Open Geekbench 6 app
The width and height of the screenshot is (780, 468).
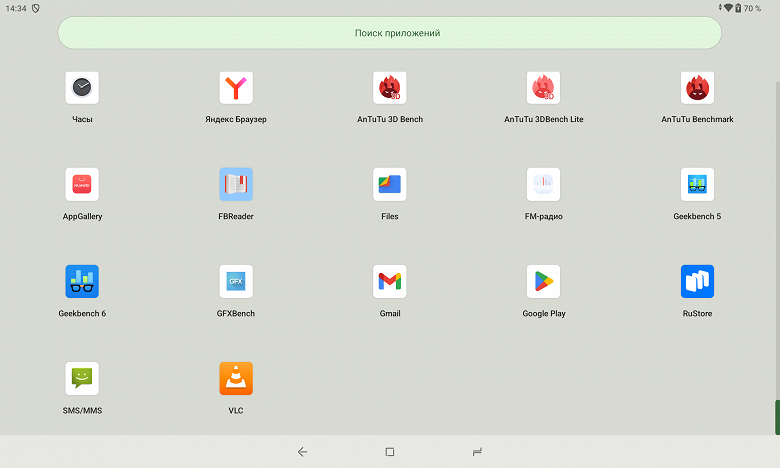point(82,281)
